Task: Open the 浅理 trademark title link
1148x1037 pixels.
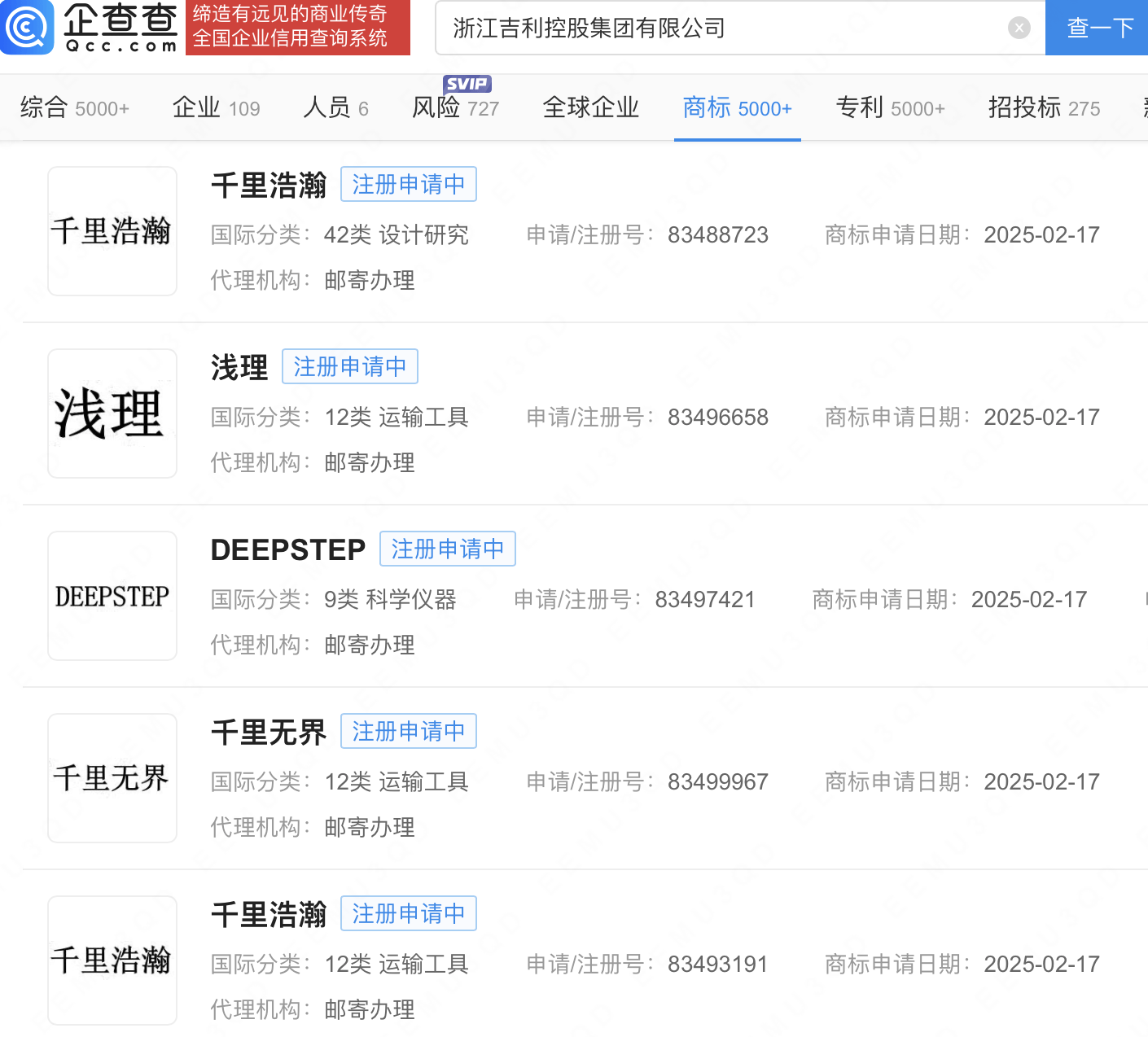Action: (239, 367)
